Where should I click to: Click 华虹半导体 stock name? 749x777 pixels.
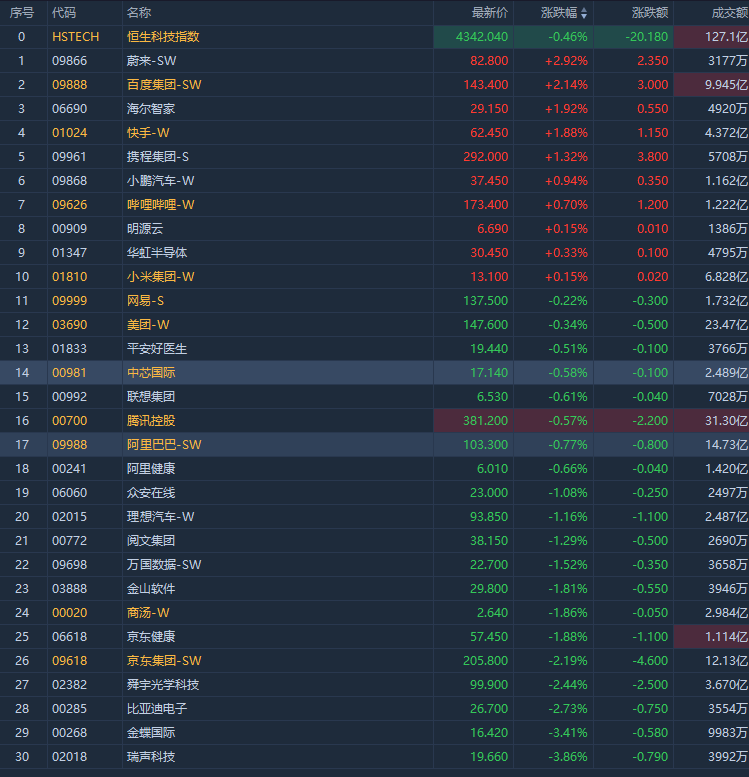click(157, 253)
